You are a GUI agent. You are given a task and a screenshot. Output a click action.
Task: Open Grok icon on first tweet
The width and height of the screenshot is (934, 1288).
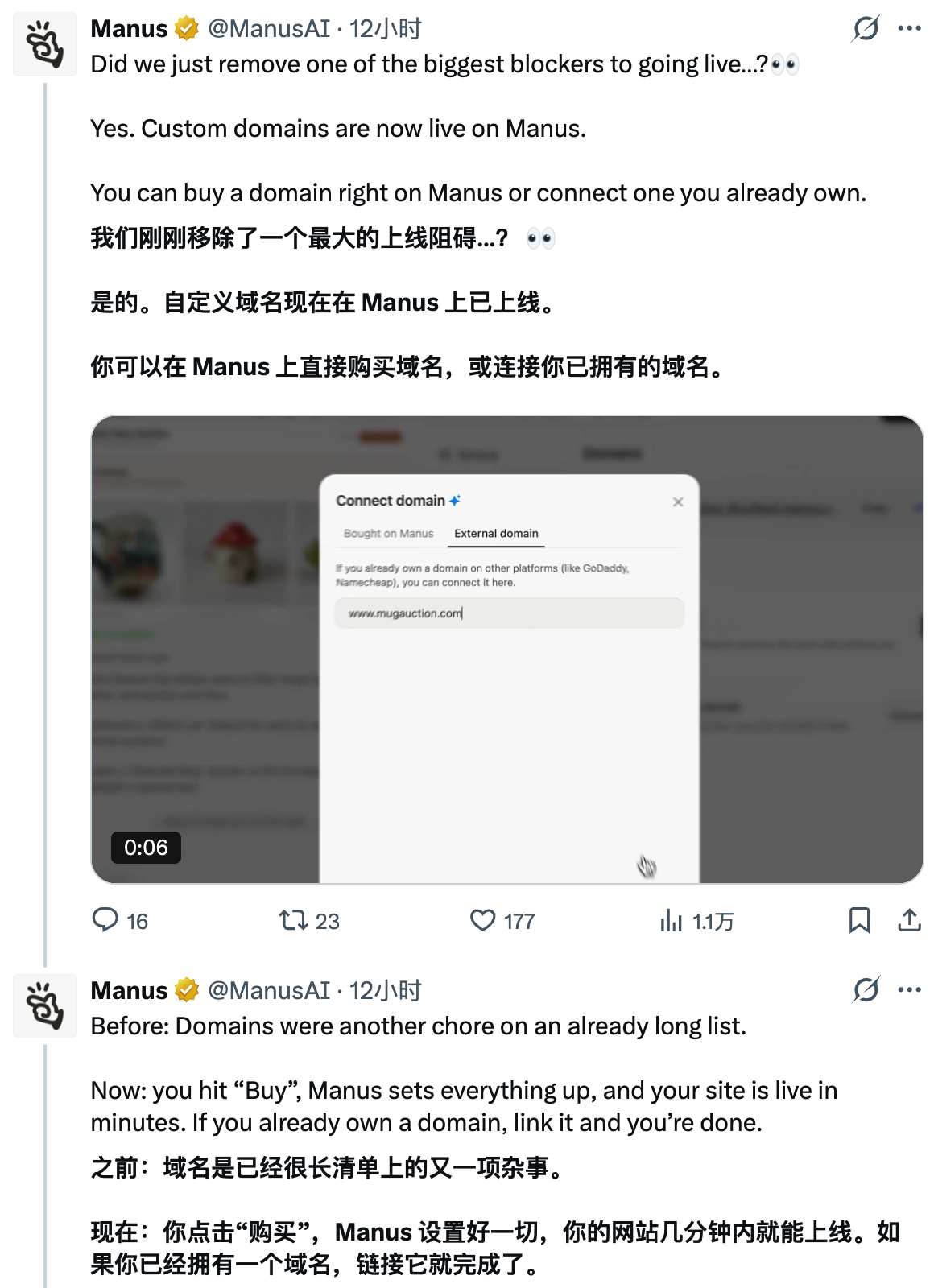pos(866,28)
